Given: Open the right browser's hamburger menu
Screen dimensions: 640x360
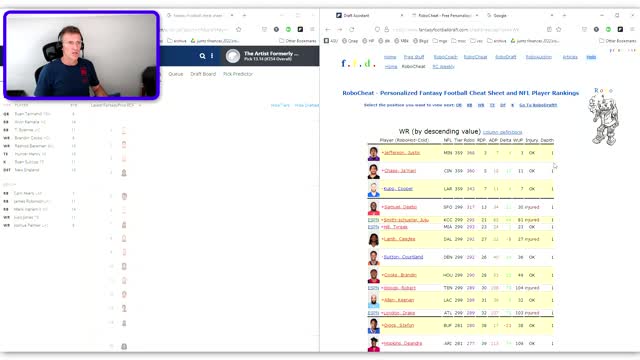Looking at the screenshot, I should pos(632,29).
